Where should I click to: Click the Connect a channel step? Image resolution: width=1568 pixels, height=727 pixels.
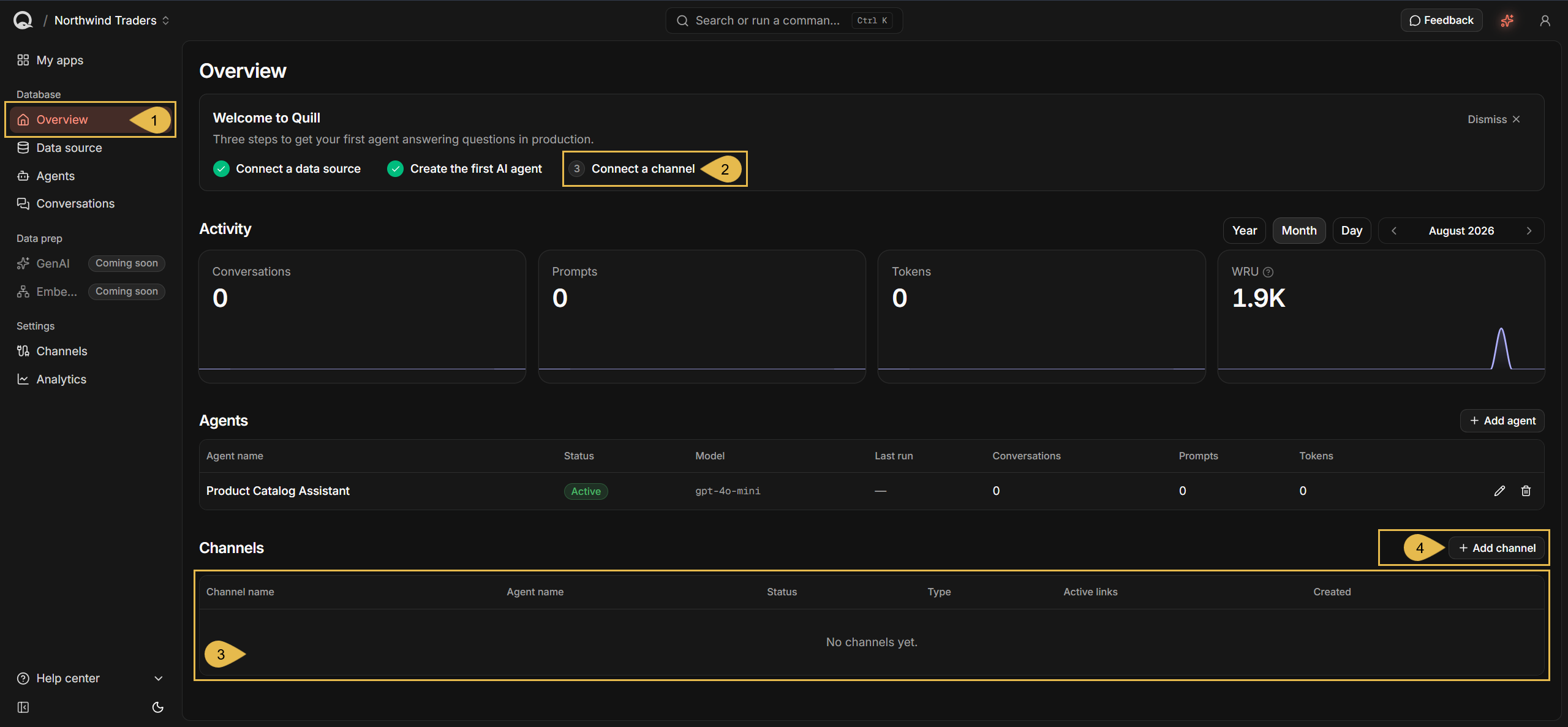[x=632, y=169]
